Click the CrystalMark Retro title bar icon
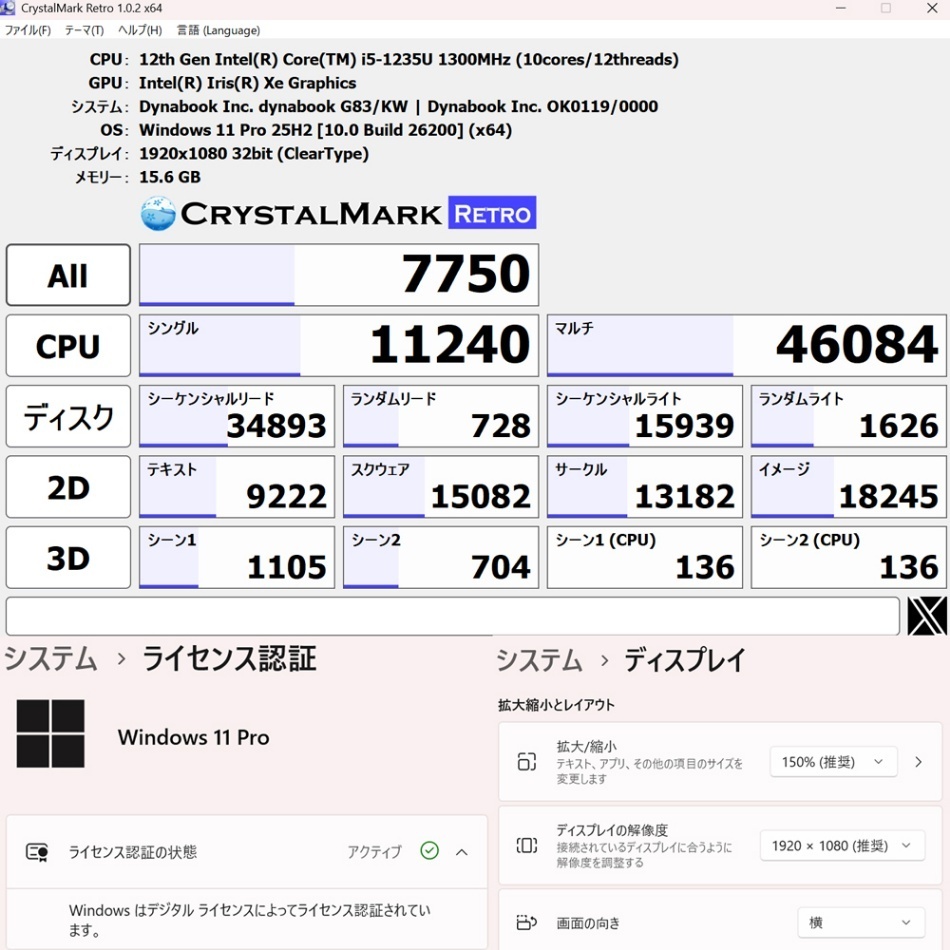The image size is (950, 950). point(8,8)
